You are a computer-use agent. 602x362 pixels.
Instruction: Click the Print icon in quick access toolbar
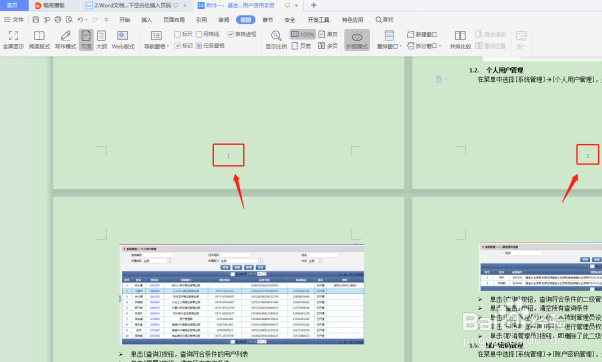tap(58, 20)
